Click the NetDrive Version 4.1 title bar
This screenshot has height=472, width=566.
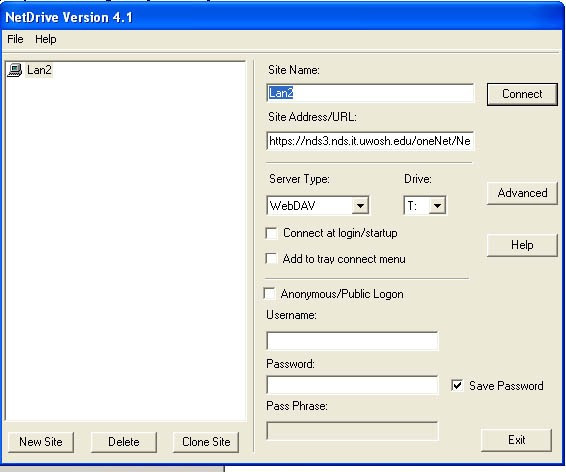coord(282,17)
